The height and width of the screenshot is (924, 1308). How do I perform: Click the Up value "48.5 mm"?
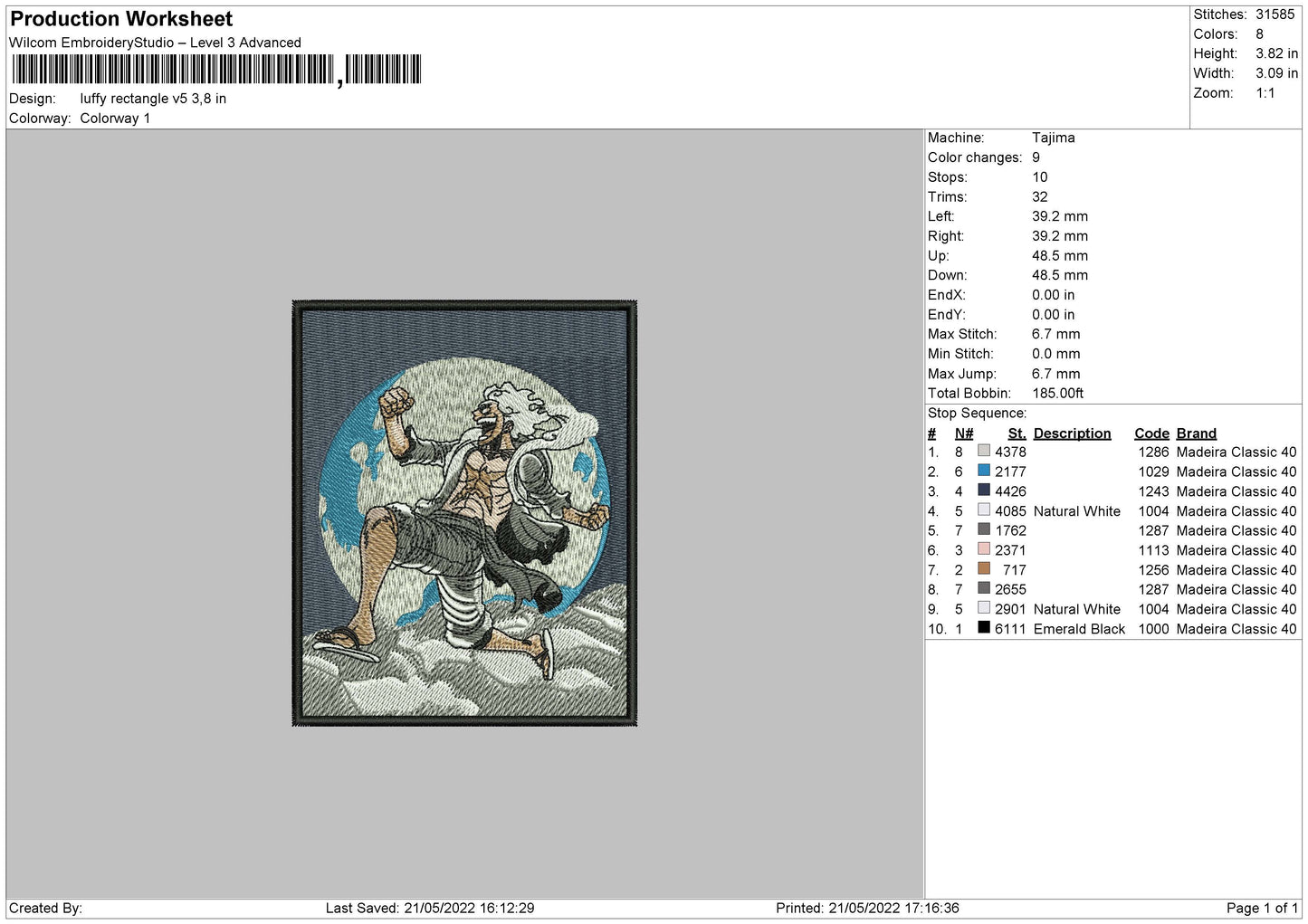tap(1060, 256)
